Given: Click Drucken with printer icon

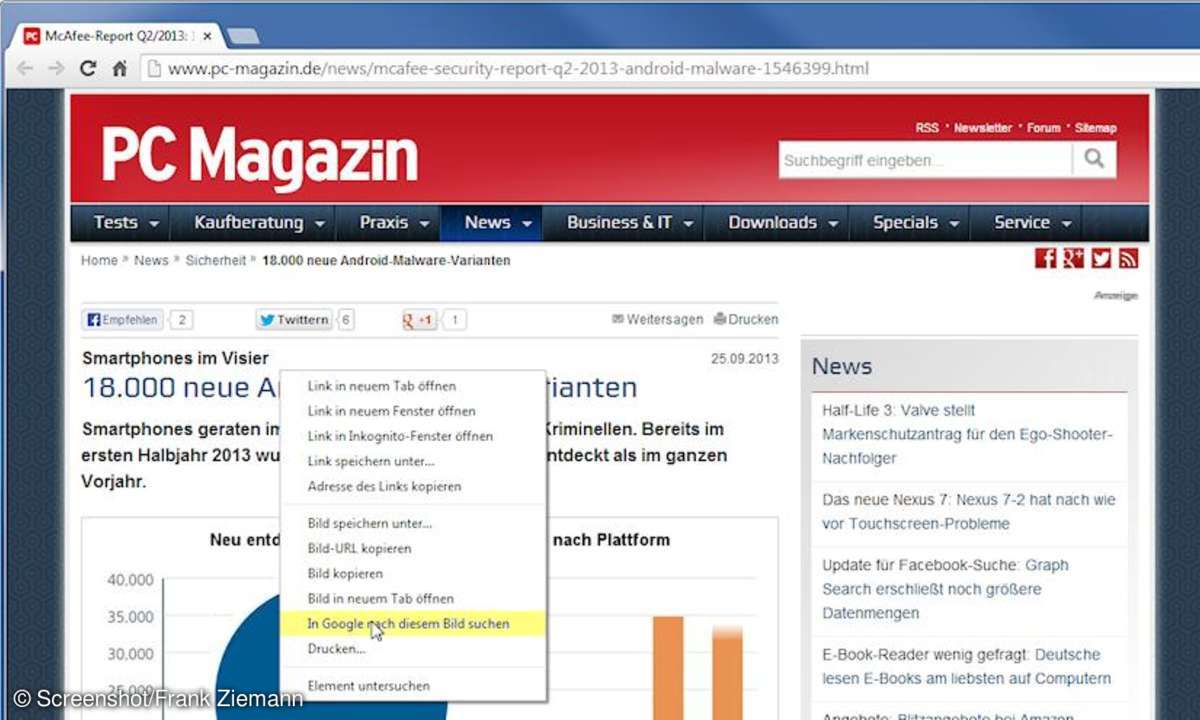Looking at the screenshot, I should pyautogui.click(x=745, y=320).
